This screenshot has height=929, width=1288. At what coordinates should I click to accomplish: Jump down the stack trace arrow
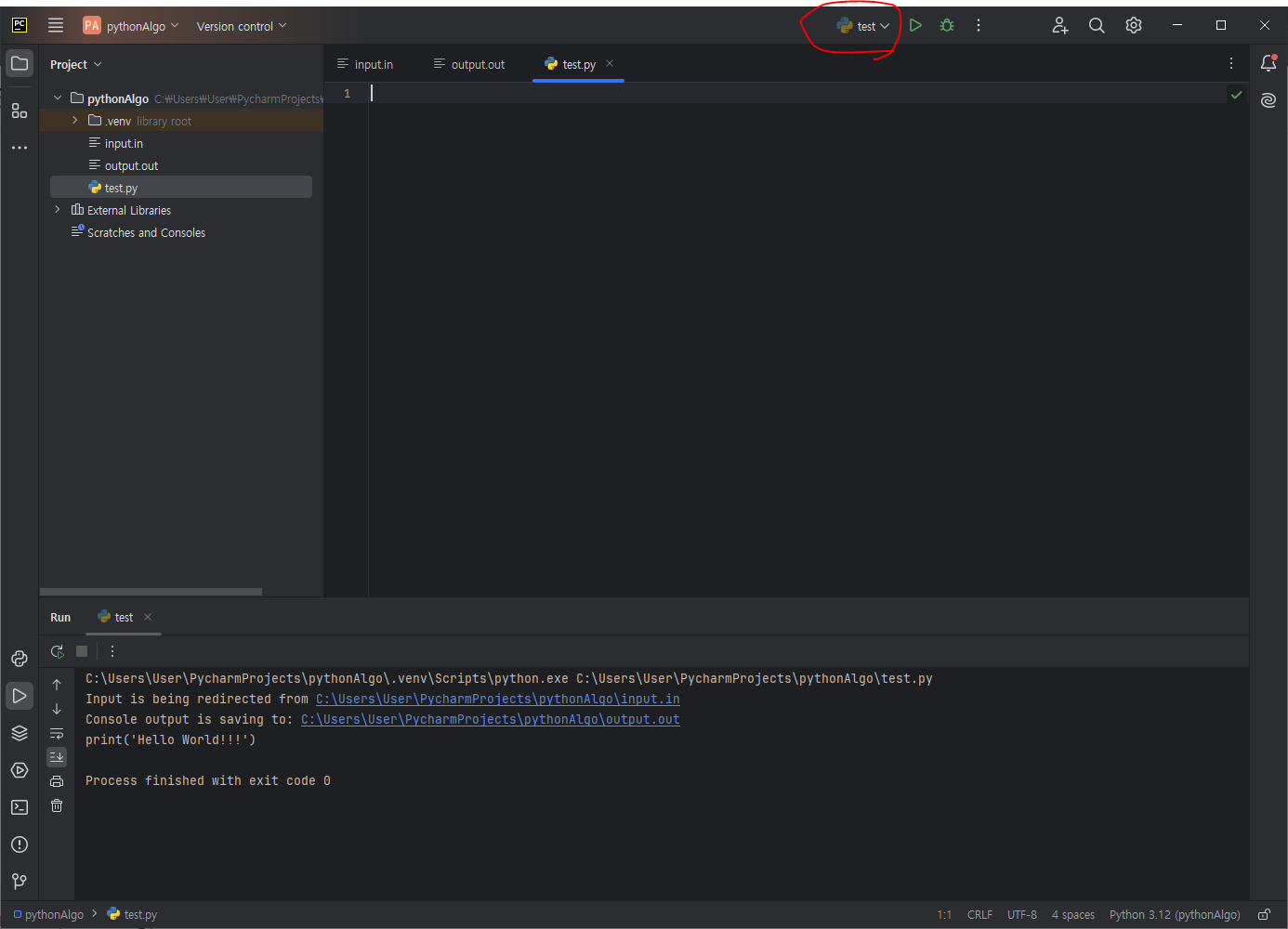57,709
